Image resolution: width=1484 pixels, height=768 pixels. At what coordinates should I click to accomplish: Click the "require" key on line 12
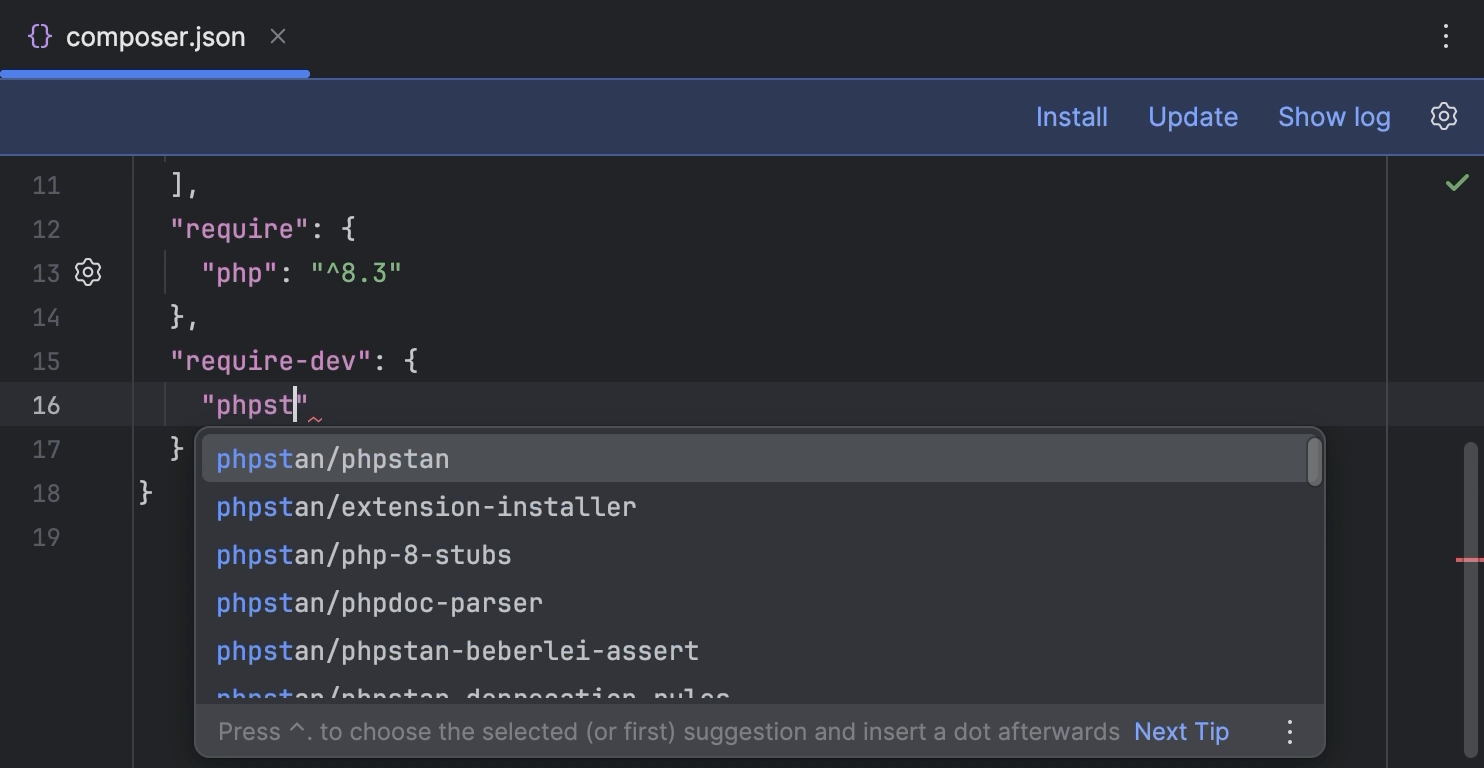point(240,229)
